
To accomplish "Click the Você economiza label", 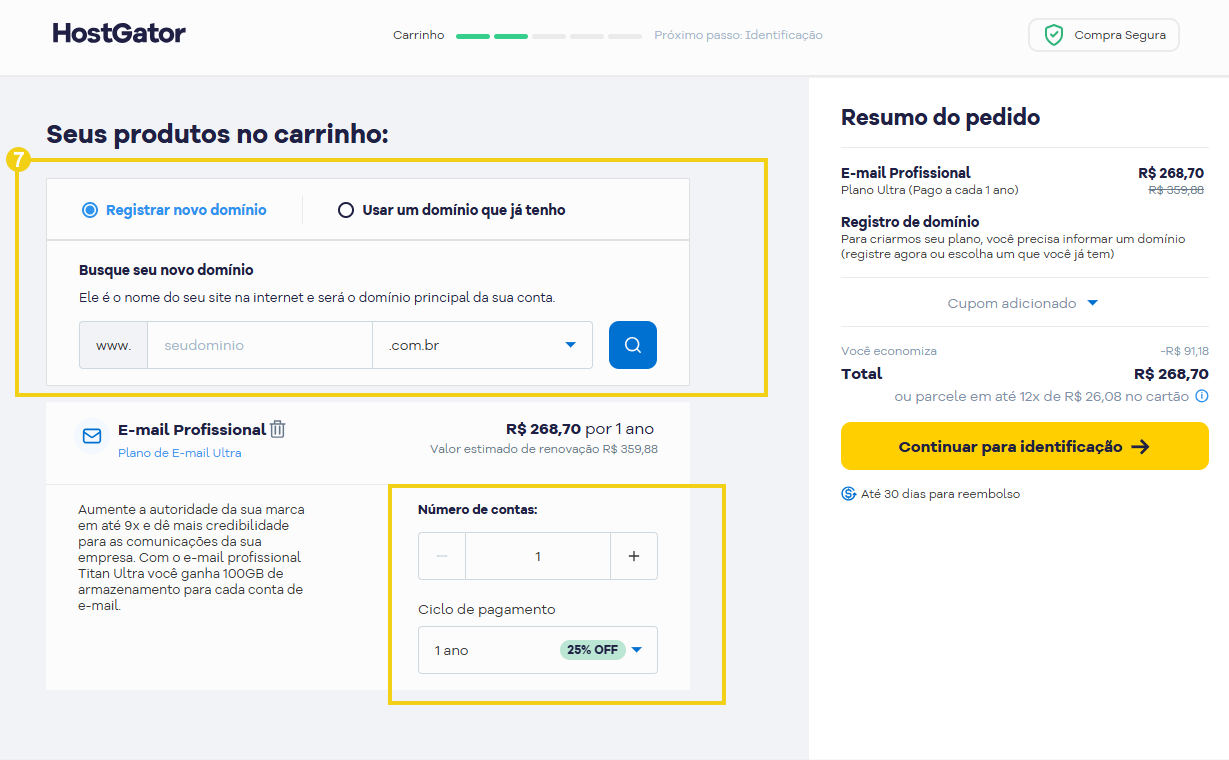I will point(889,351).
